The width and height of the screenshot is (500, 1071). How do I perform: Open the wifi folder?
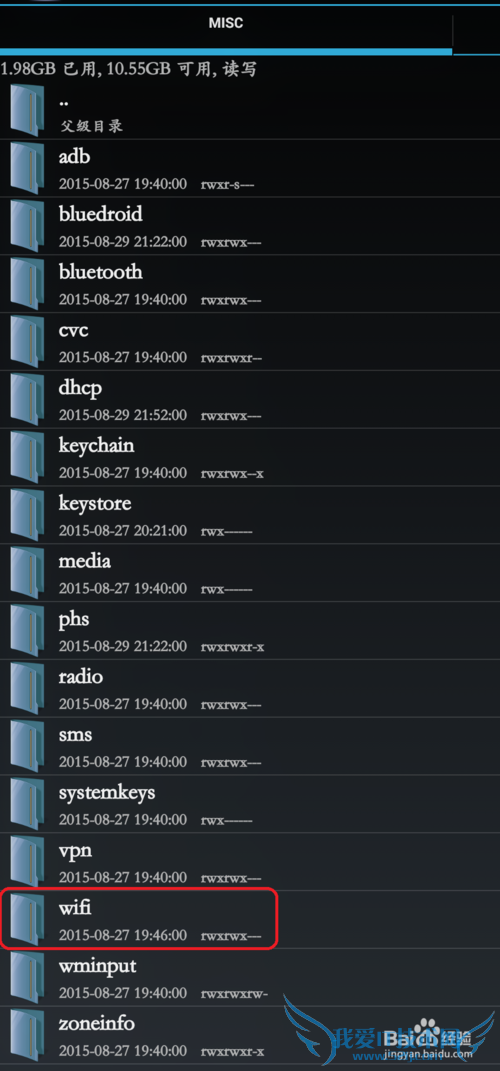point(250,919)
